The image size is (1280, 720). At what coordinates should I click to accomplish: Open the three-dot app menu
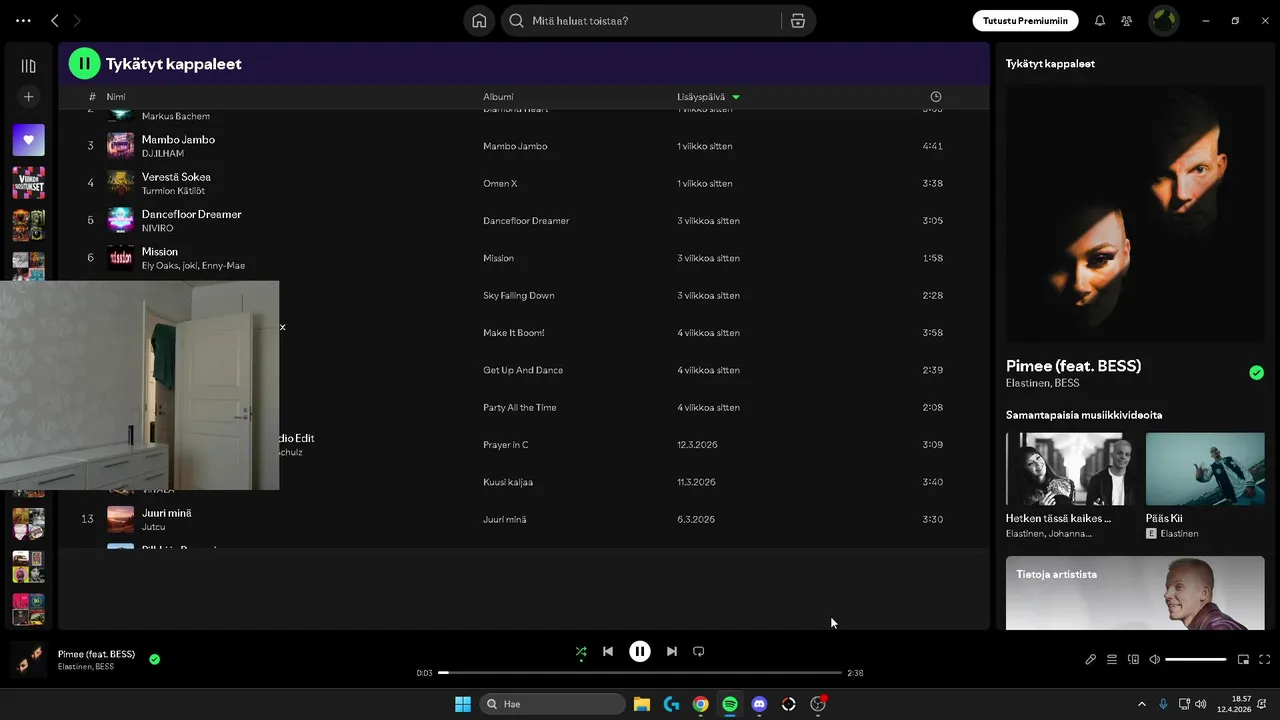tap(23, 20)
